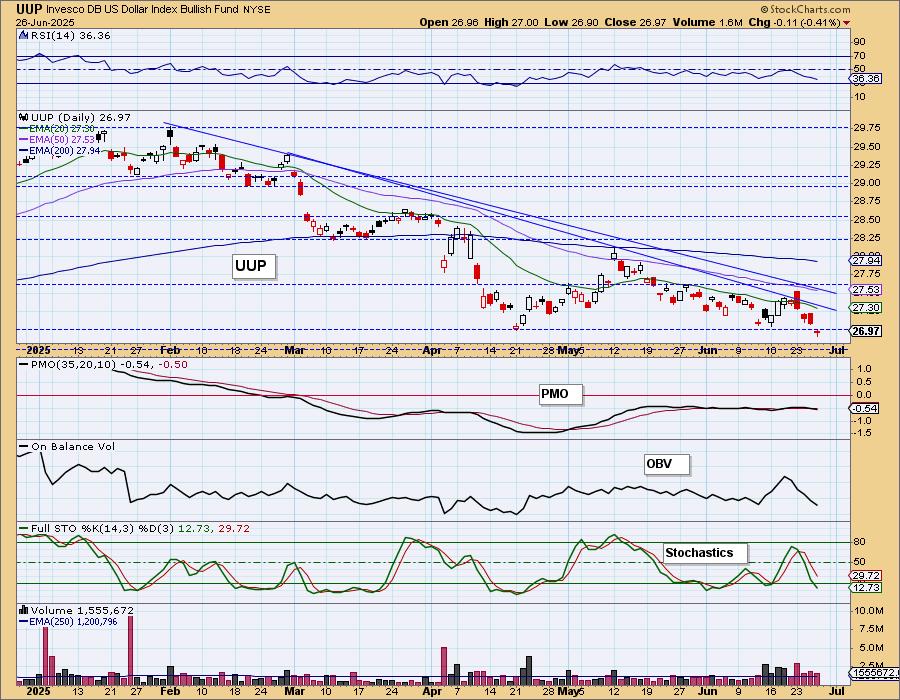
Task: Click the 2025 label on price chart date axis
Action: point(38,350)
